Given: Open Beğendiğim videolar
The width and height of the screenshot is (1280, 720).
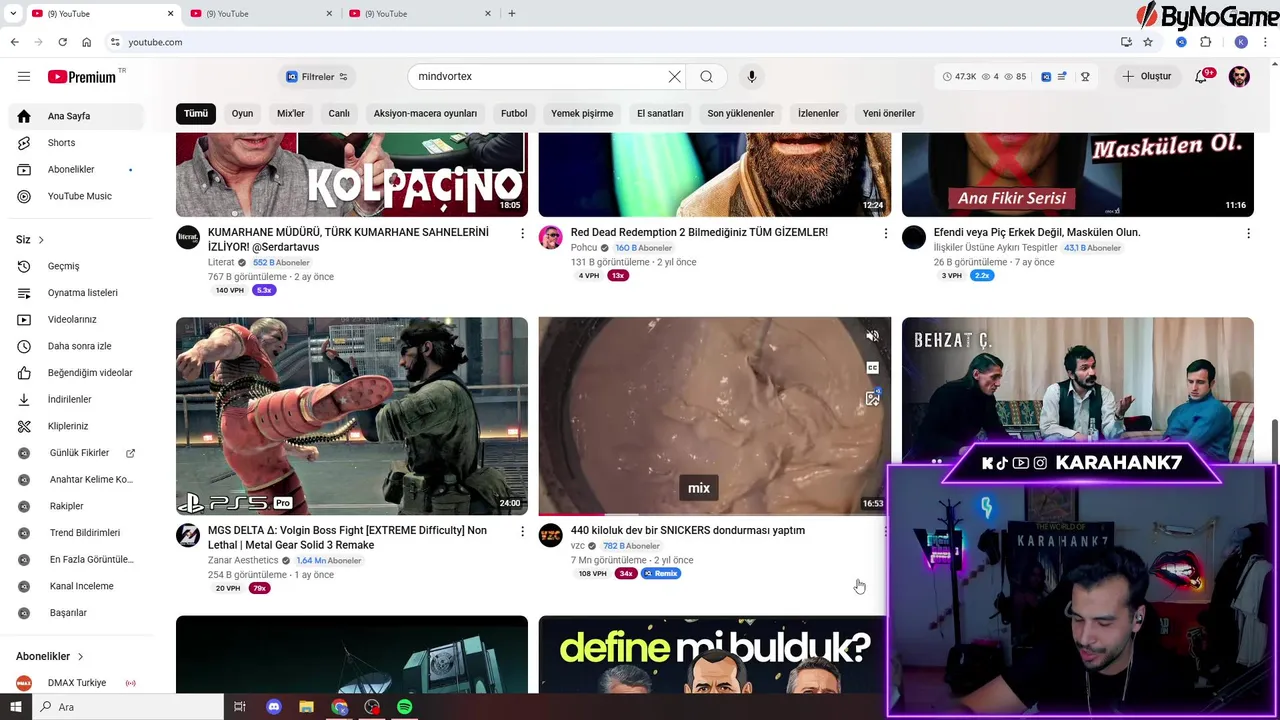Looking at the screenshot, I should (x=76, y=373).
